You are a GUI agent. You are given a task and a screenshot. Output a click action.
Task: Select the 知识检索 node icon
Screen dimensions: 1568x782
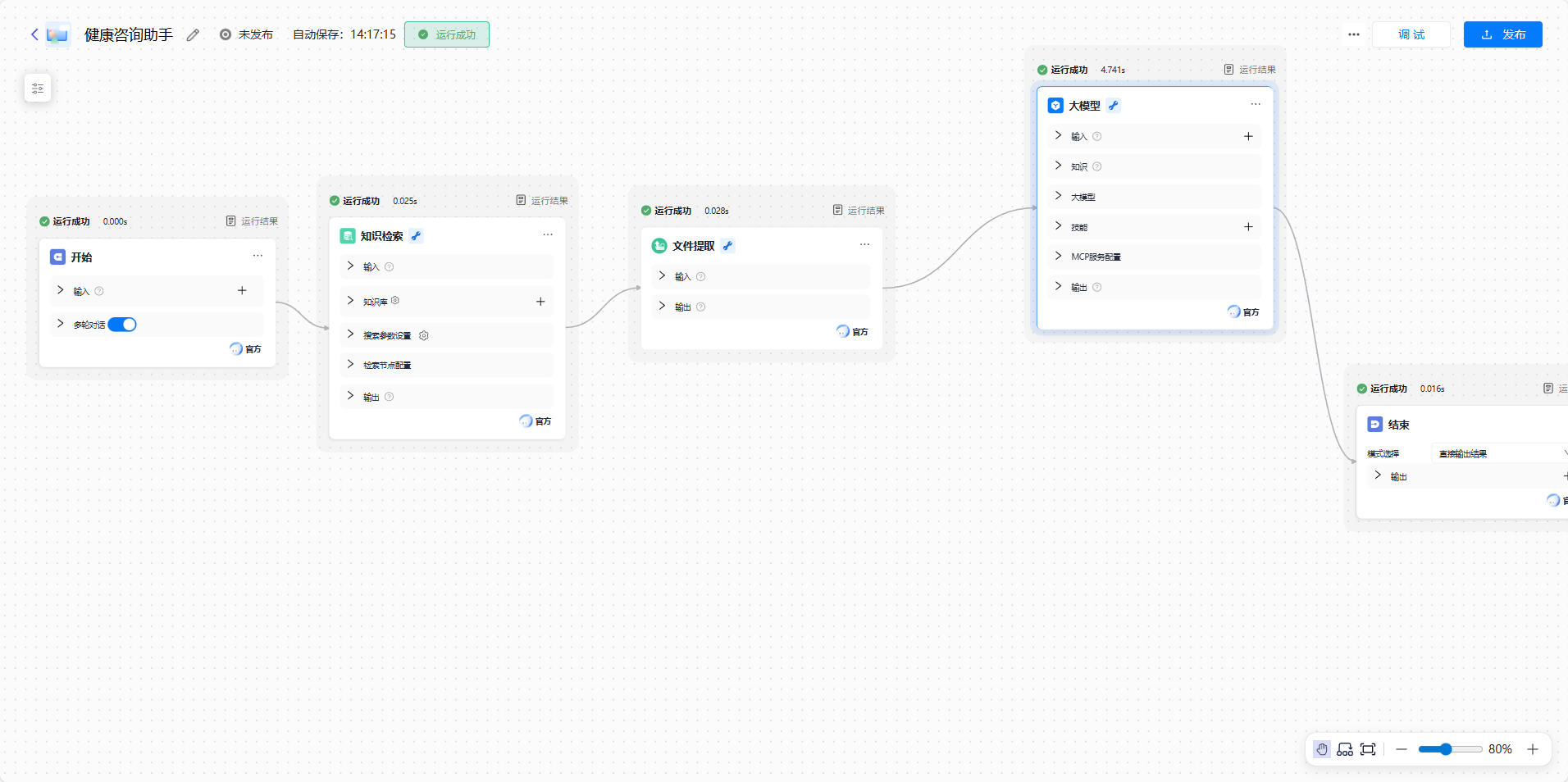(348, 236)
